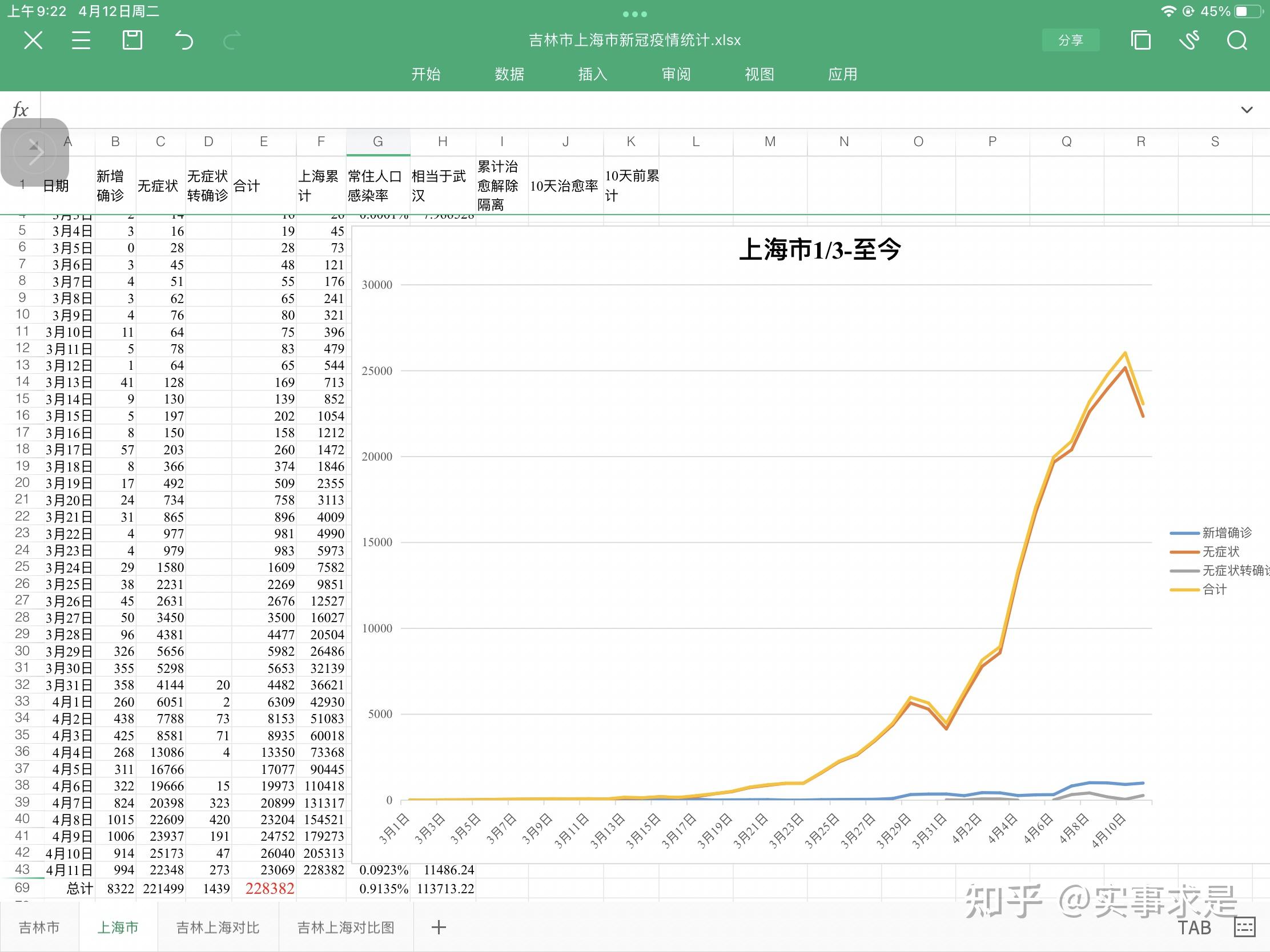
Task: Open the hamburger menu icon
Action: click(81, 40)
